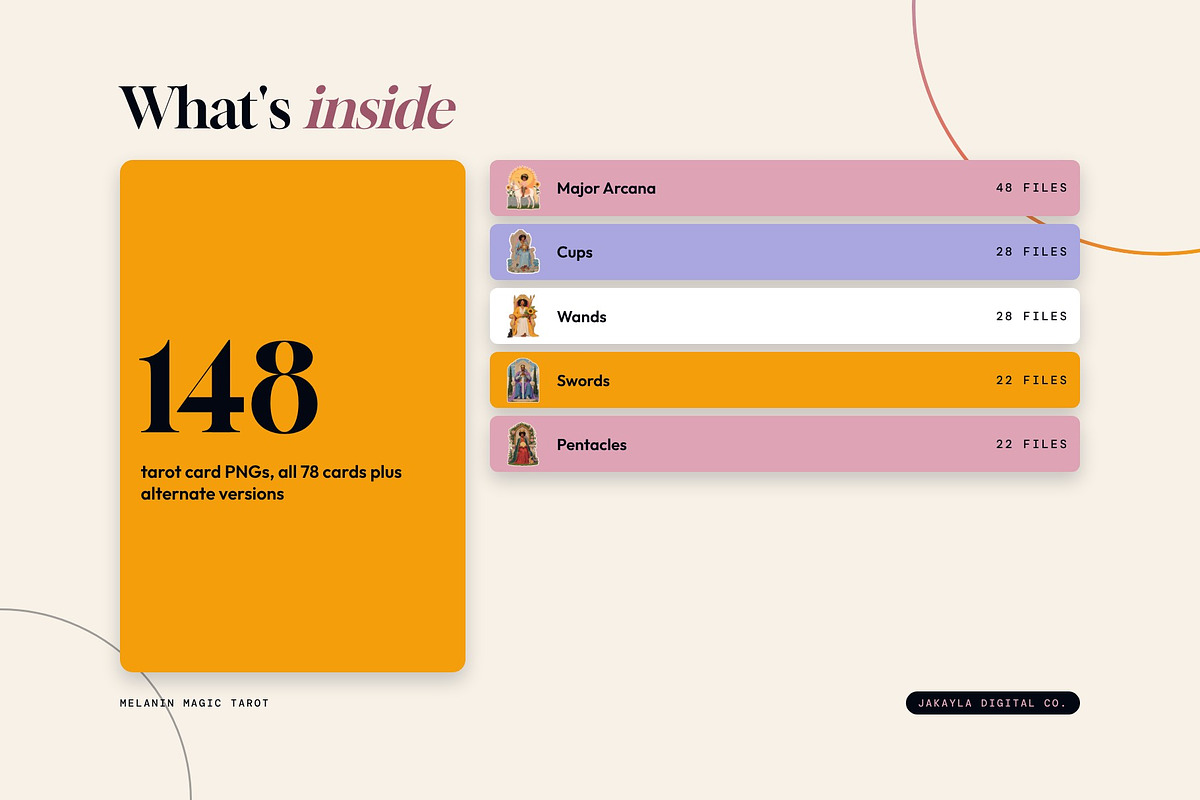
Task: Click the Wands card thumbnail
Action: 523,316
